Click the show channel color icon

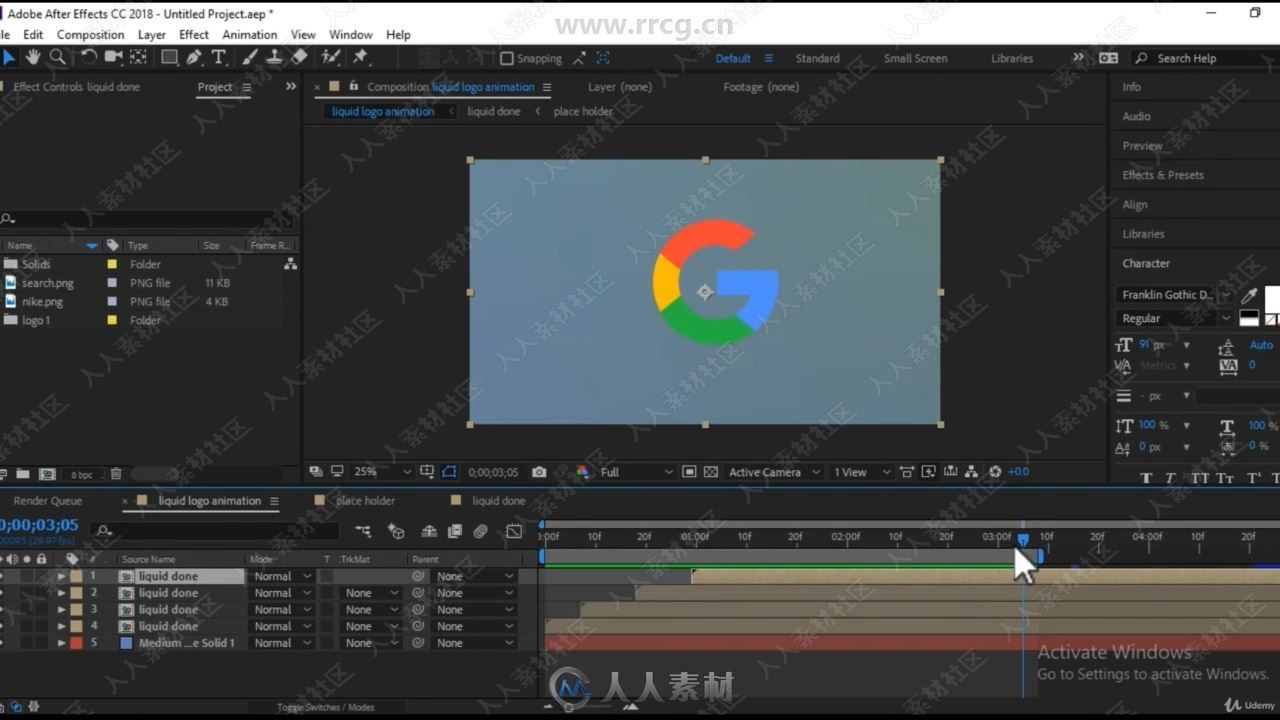tap(583, 472)
